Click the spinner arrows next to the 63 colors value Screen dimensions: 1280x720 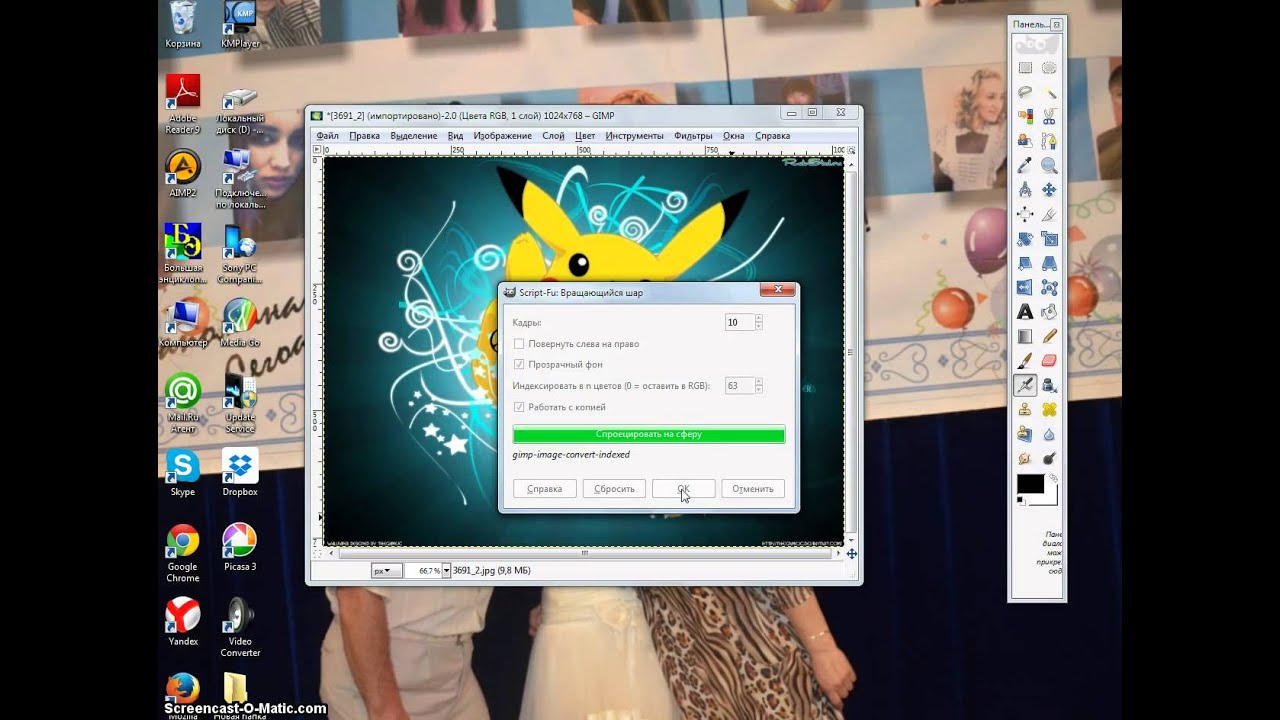click(x=759, y=386)
